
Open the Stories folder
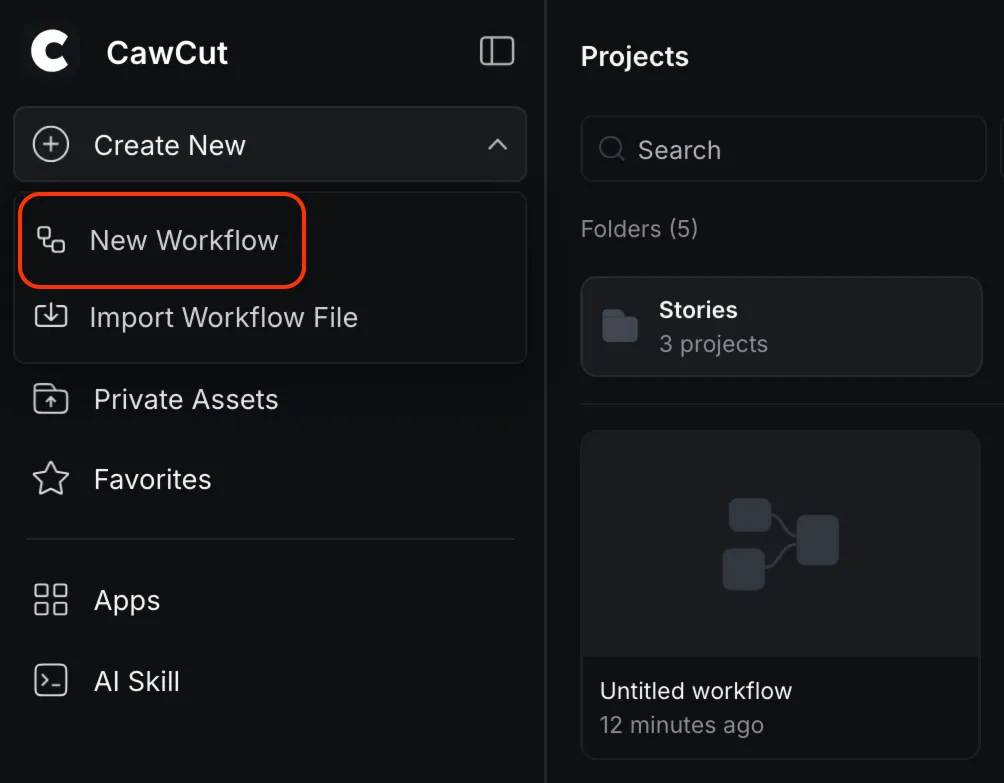tap(781, 327)
